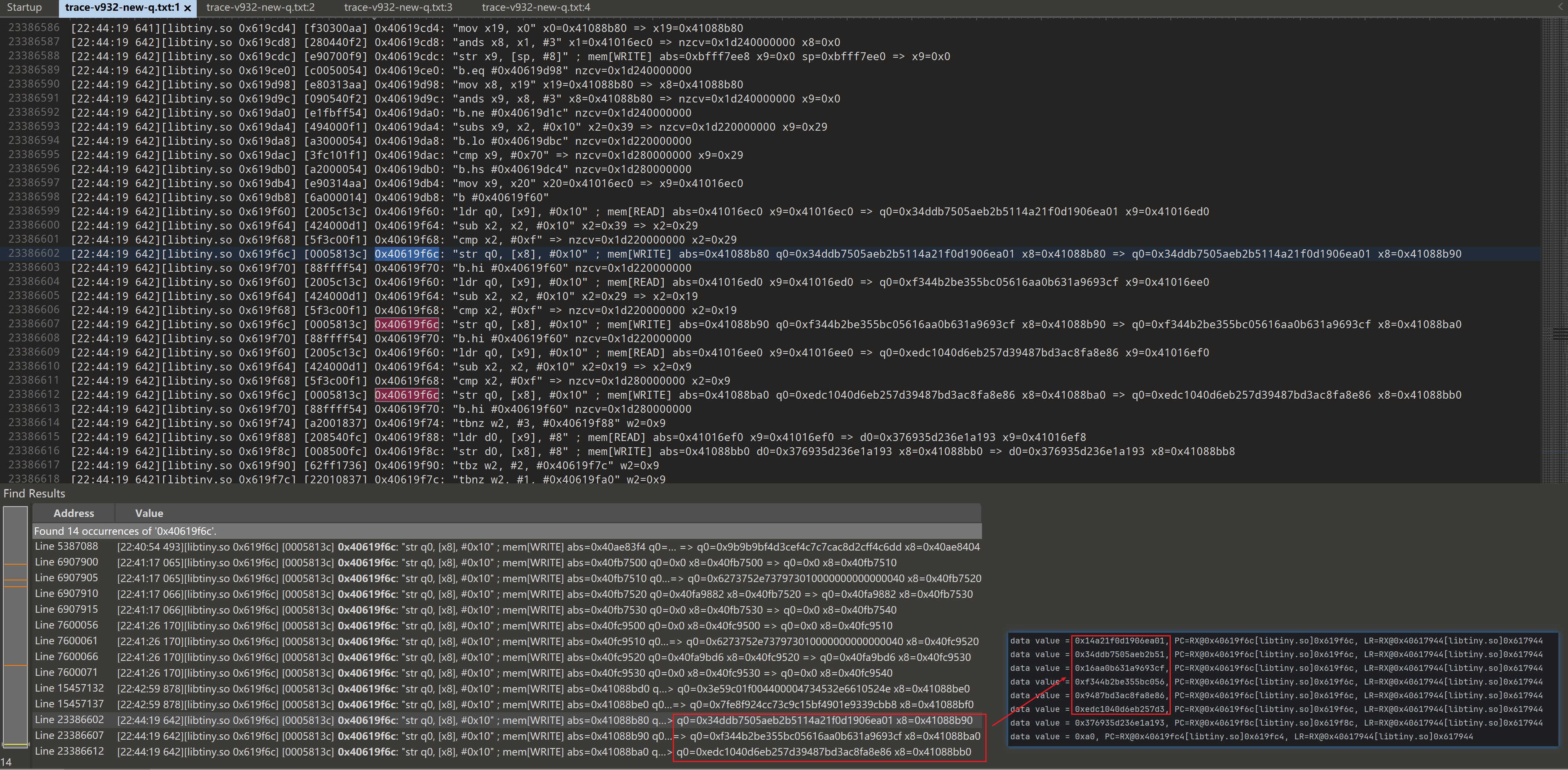Click the yellow marker in the find results map
Viewport: 1568px width, 770px height.
16,744
